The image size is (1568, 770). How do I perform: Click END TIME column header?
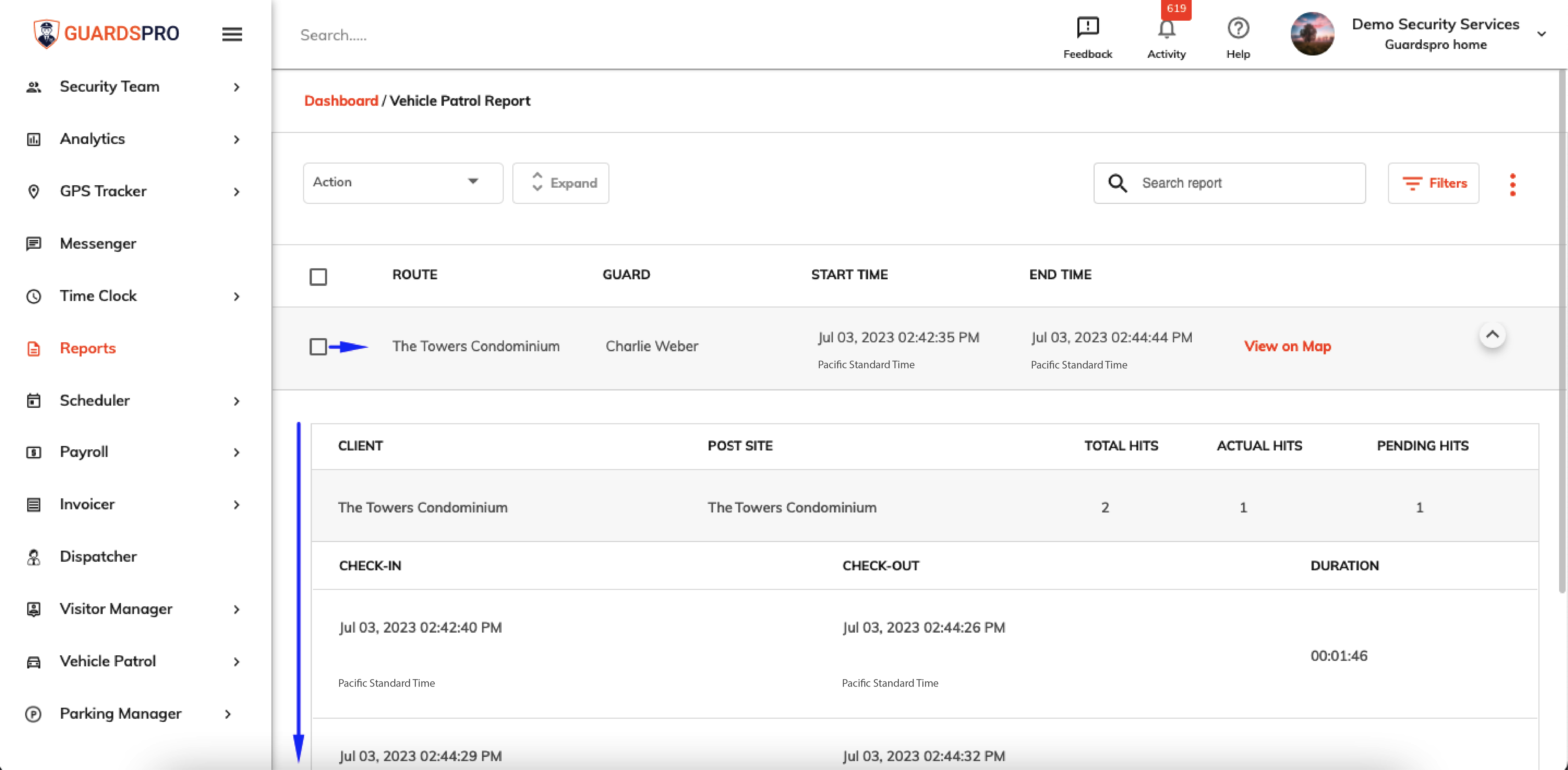tap(1060, 275)
